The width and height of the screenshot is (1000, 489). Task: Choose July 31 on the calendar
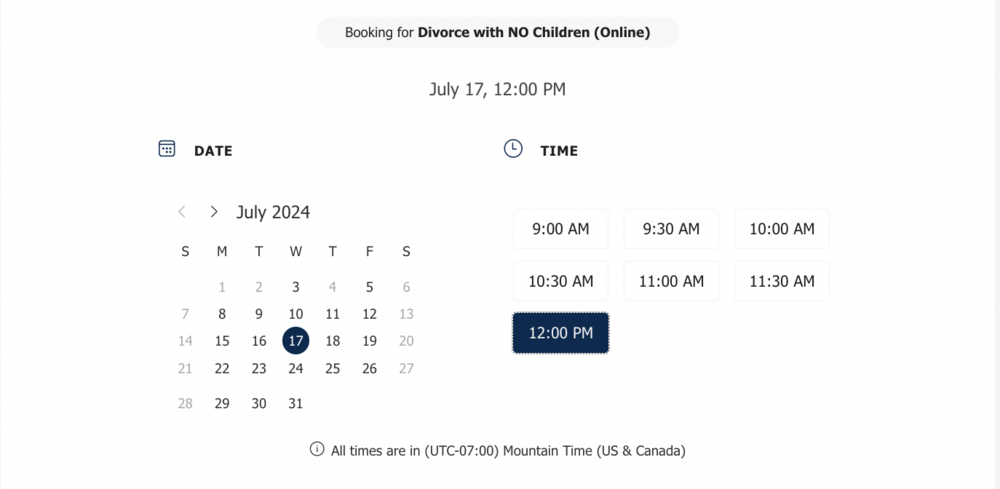[296, 403]
